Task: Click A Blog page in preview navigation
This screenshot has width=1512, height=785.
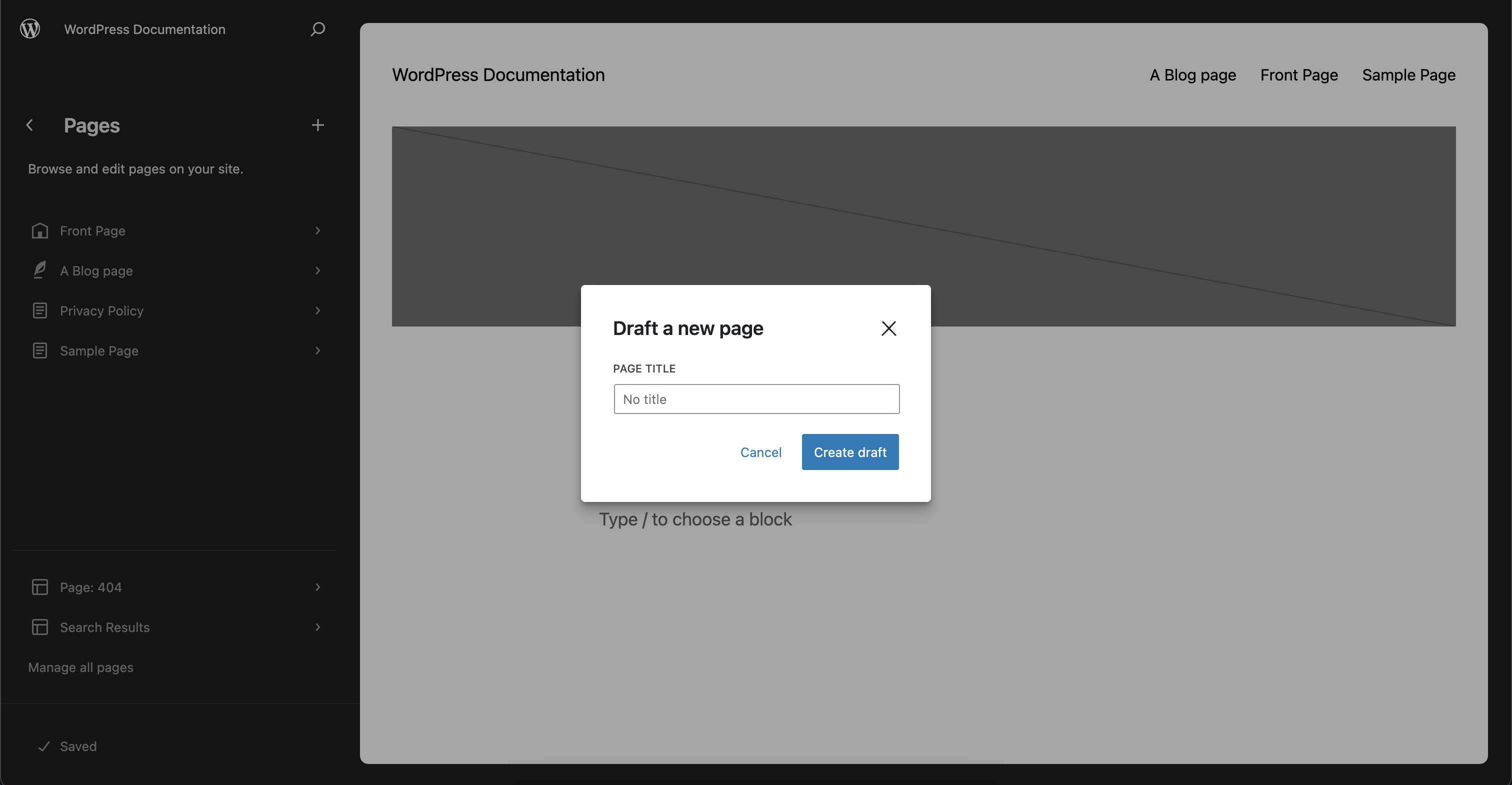Action: 1192,75
